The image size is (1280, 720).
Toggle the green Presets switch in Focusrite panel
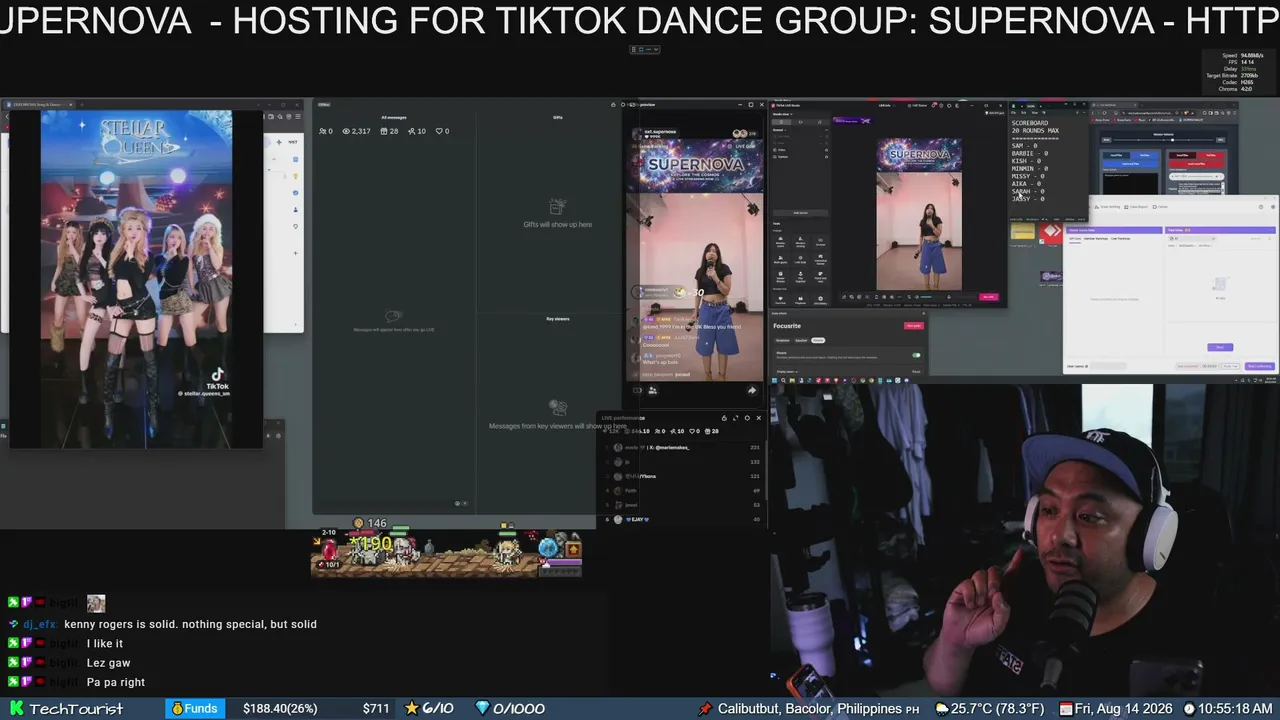(x=916, y=355)
